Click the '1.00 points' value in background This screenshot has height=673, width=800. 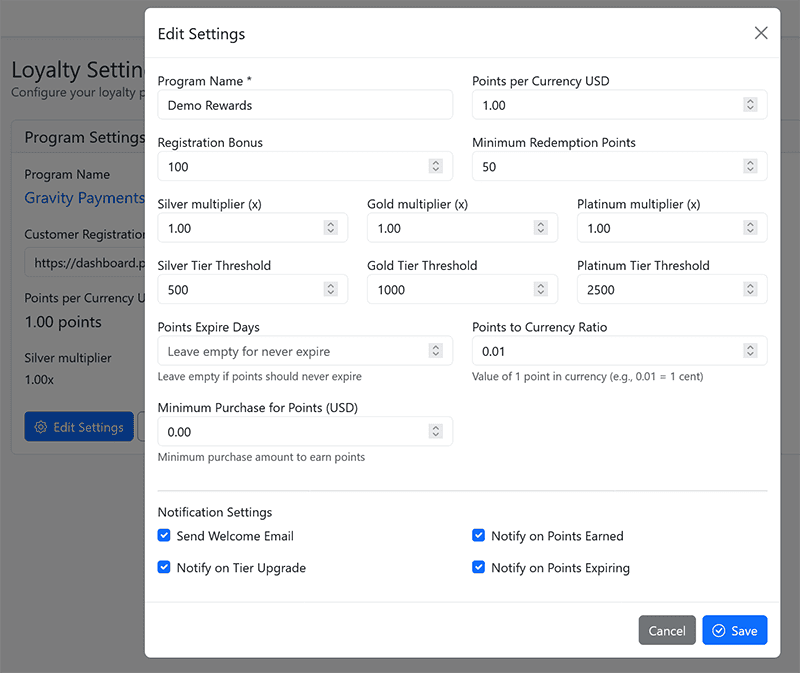coord(63,322)
